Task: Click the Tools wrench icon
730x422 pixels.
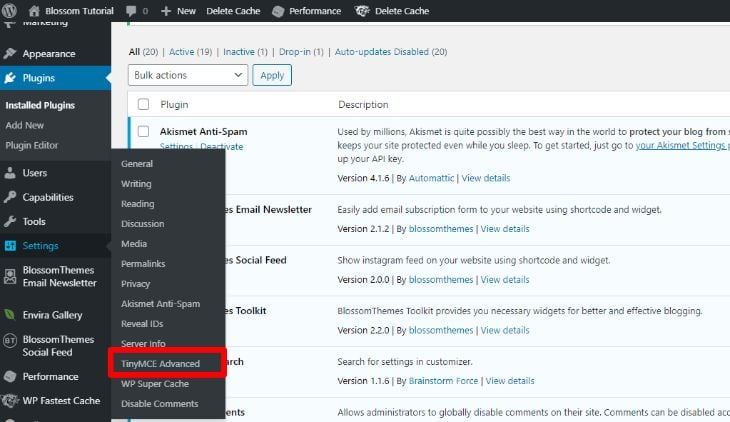Action: (x=10, y=221)
